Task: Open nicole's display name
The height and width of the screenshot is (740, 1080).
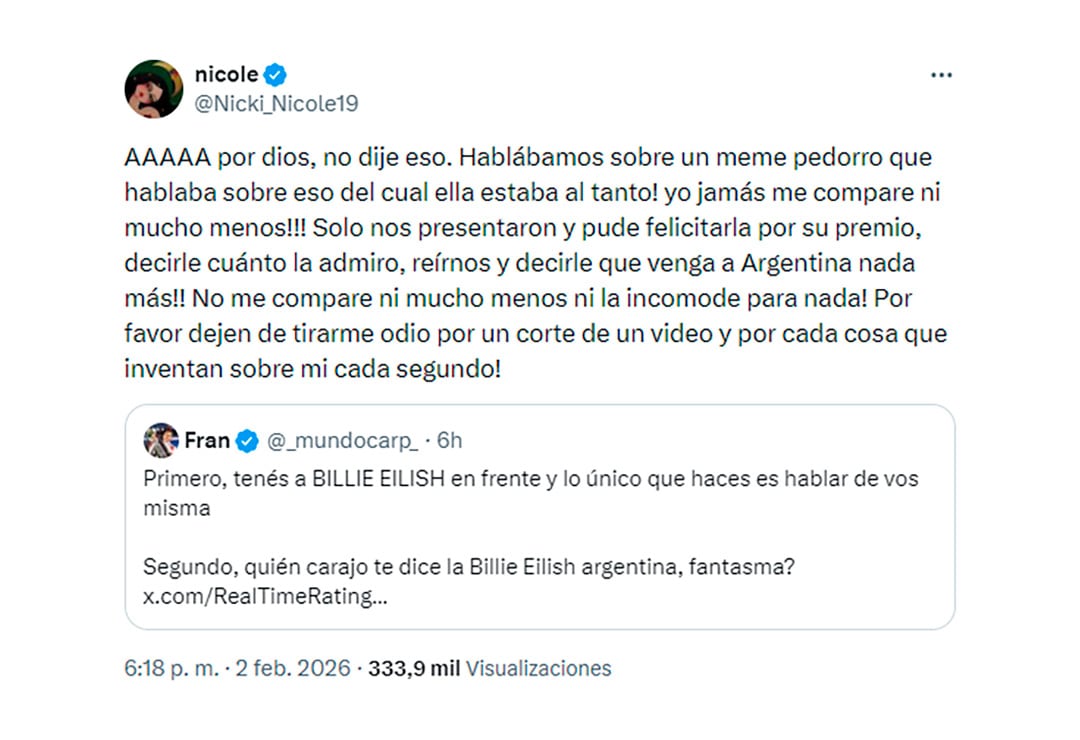Action: coord(228,72)
